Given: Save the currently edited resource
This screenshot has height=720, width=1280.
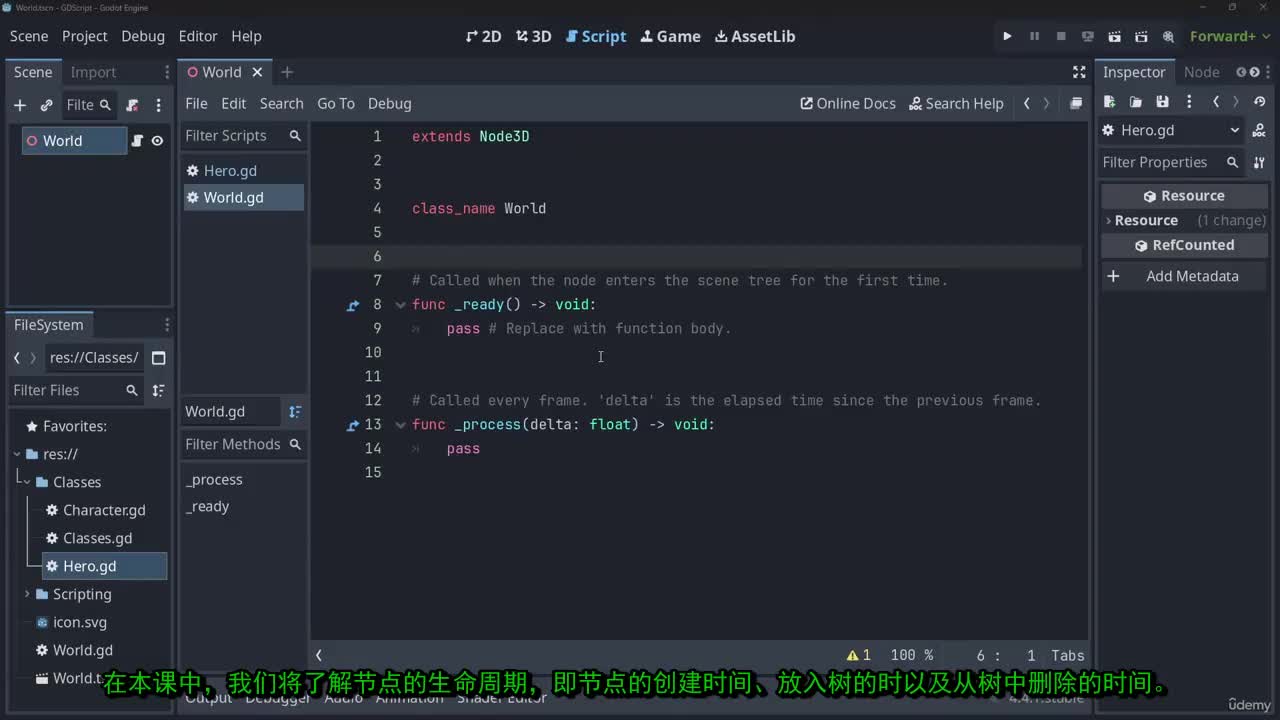Looking at the screenshot, I should [x=1162, y=102].
